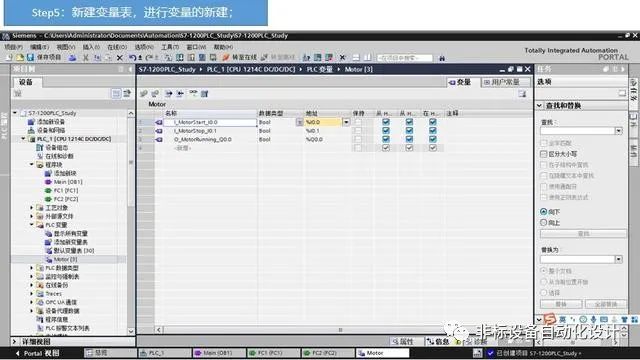The image size is (640, 360).
Task: Click the split editor vertically icon
Action: [x=367, y=58]
